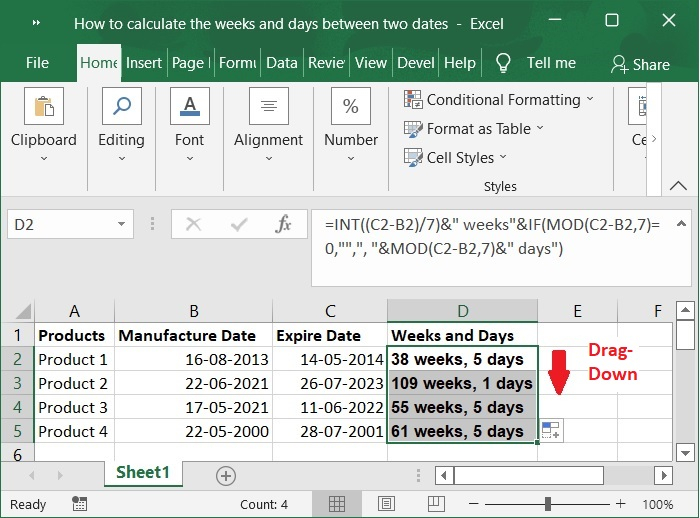Image resolution: width=700 pixels, height=518 pixels.
Task: Click the 100% zoom level
Action: coord(658,505)
